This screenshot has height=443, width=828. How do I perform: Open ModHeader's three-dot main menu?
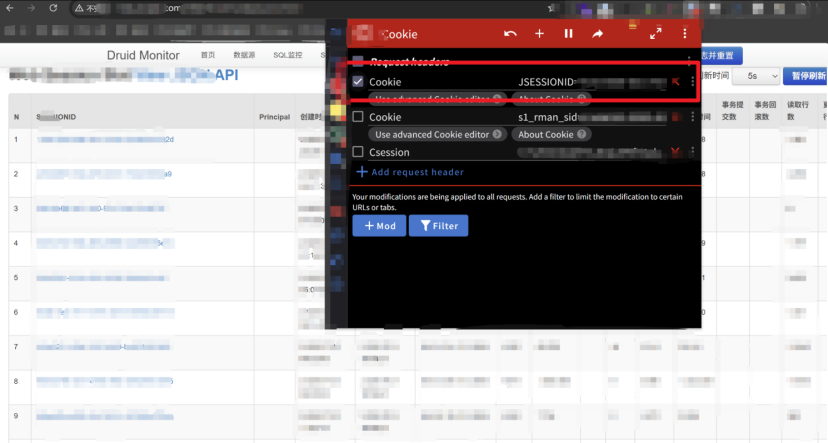pos(685,34)
